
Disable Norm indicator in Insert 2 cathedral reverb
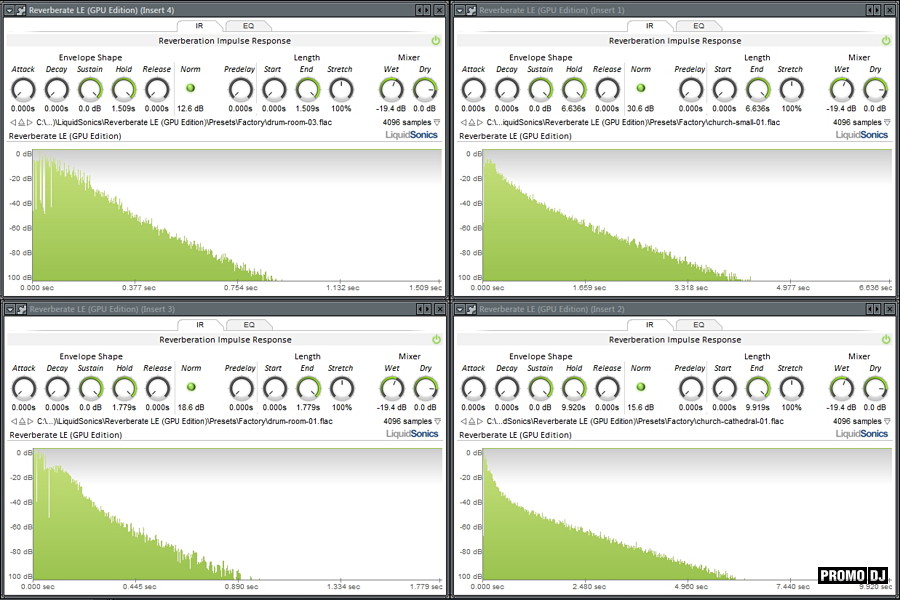coord(641,387)
